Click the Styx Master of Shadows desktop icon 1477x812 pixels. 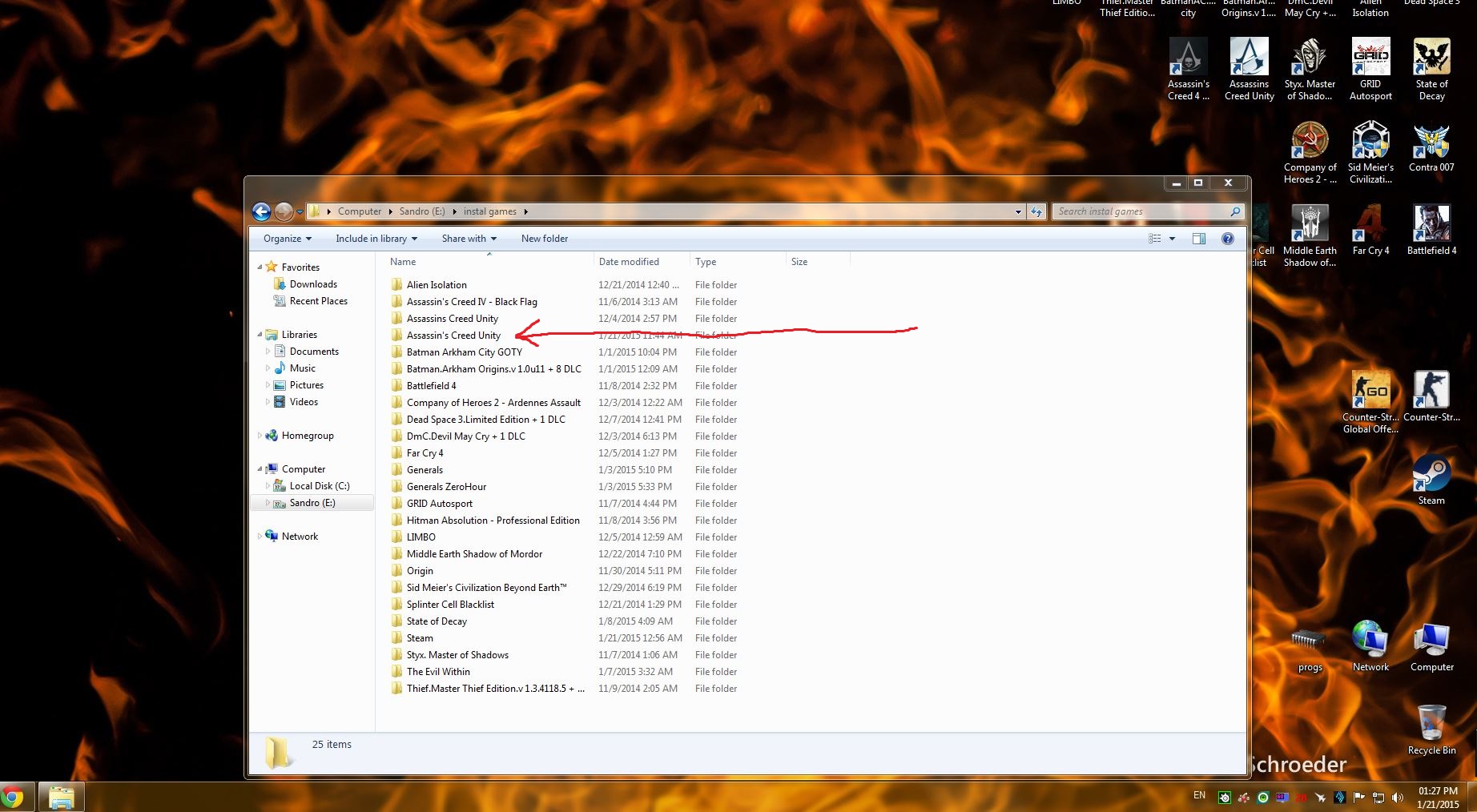point(1310,69)
